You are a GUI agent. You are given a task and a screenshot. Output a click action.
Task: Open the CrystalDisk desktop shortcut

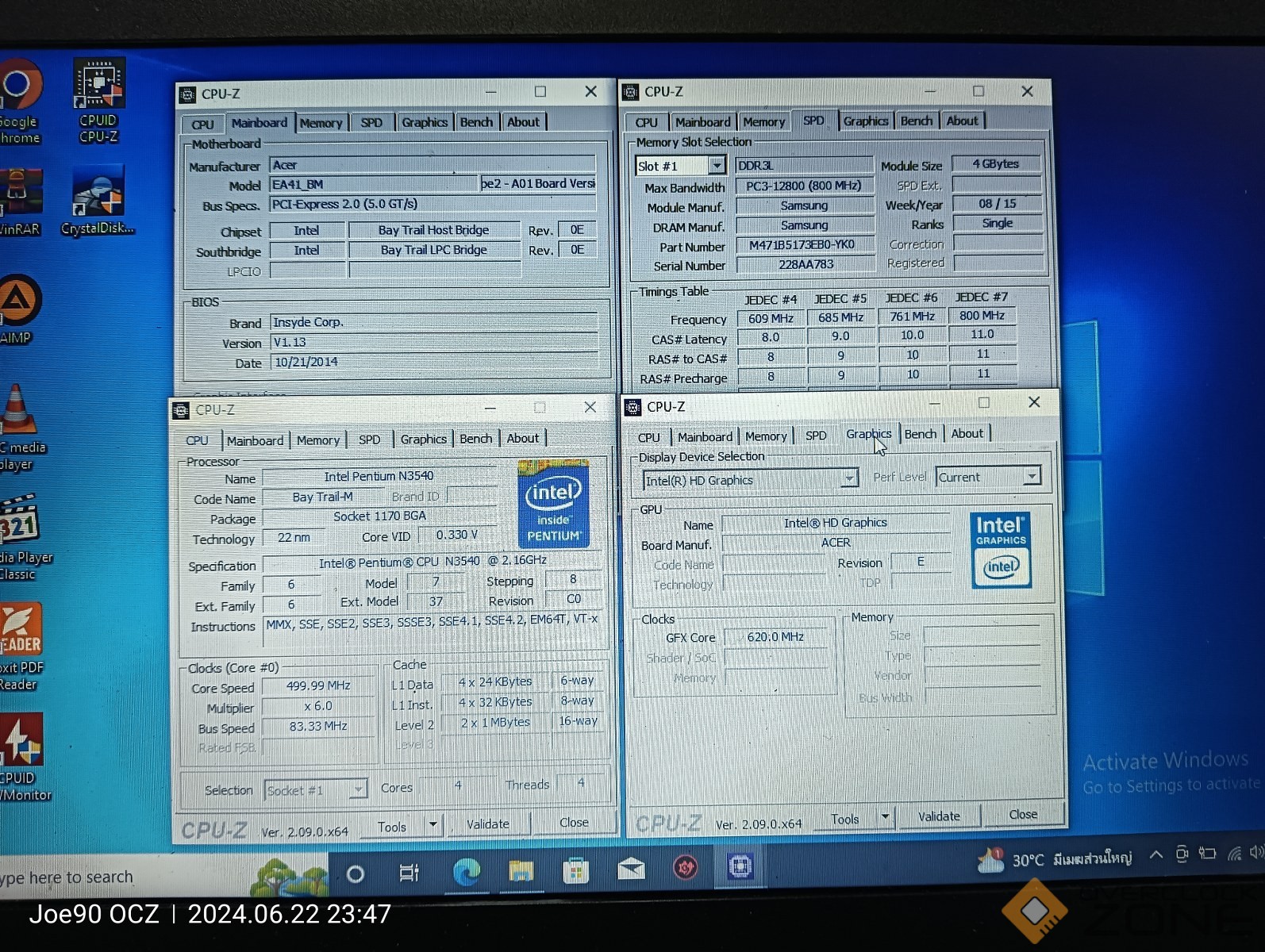tap(98, 200)
